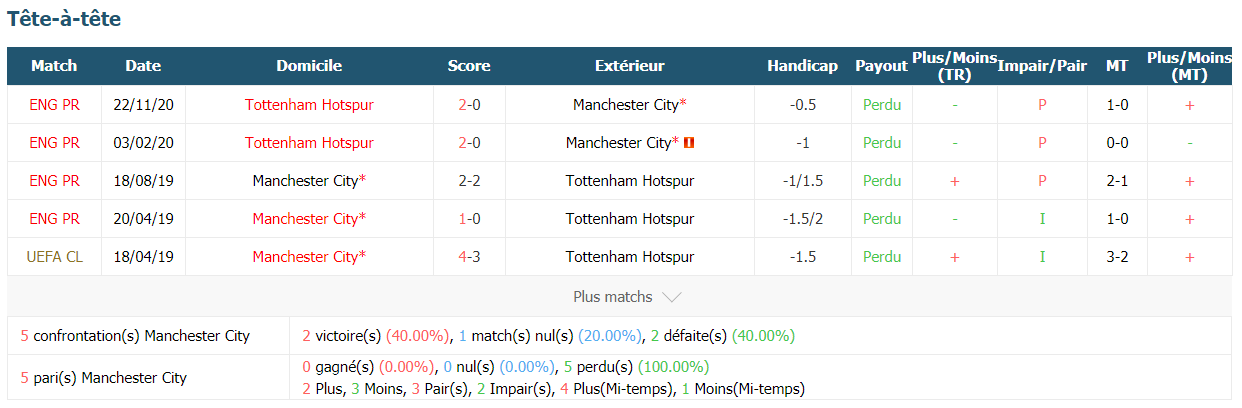Select the Impair/Pair column header
This screenshot has height=408, width=1242.
point(1042,66)
